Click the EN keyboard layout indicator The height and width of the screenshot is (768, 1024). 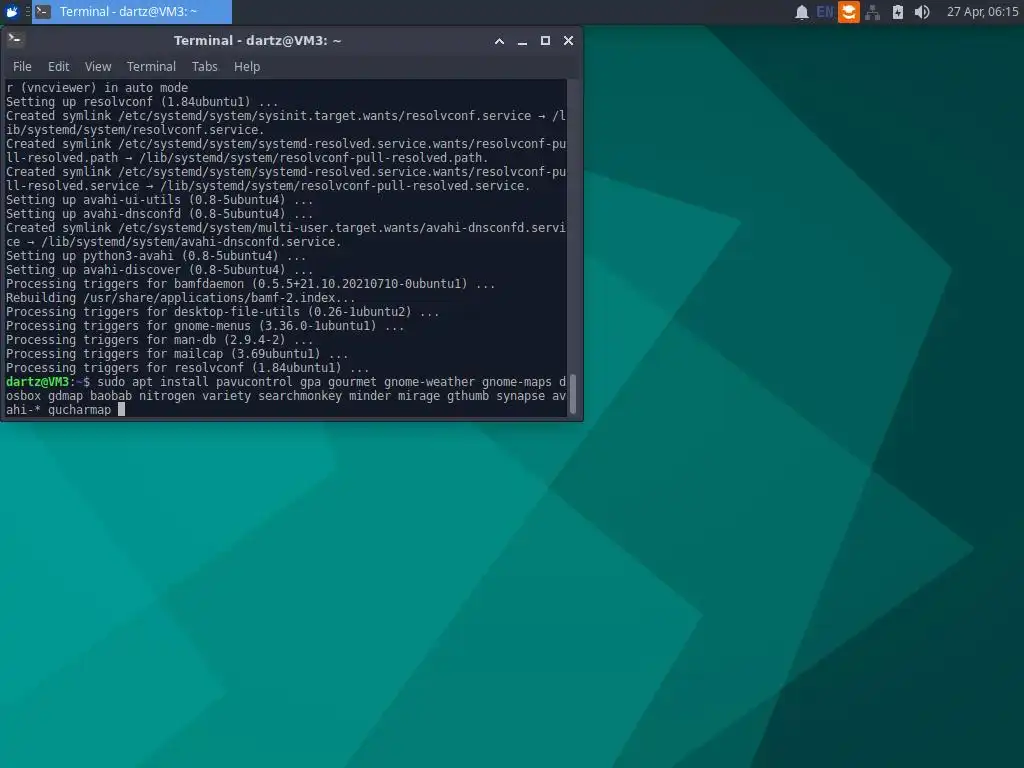825,12
